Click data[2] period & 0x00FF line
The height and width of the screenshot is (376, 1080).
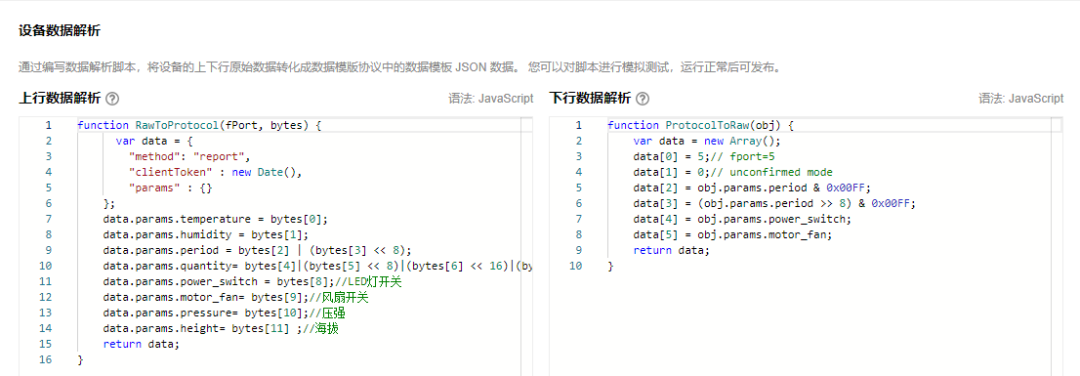coord(751,188)
